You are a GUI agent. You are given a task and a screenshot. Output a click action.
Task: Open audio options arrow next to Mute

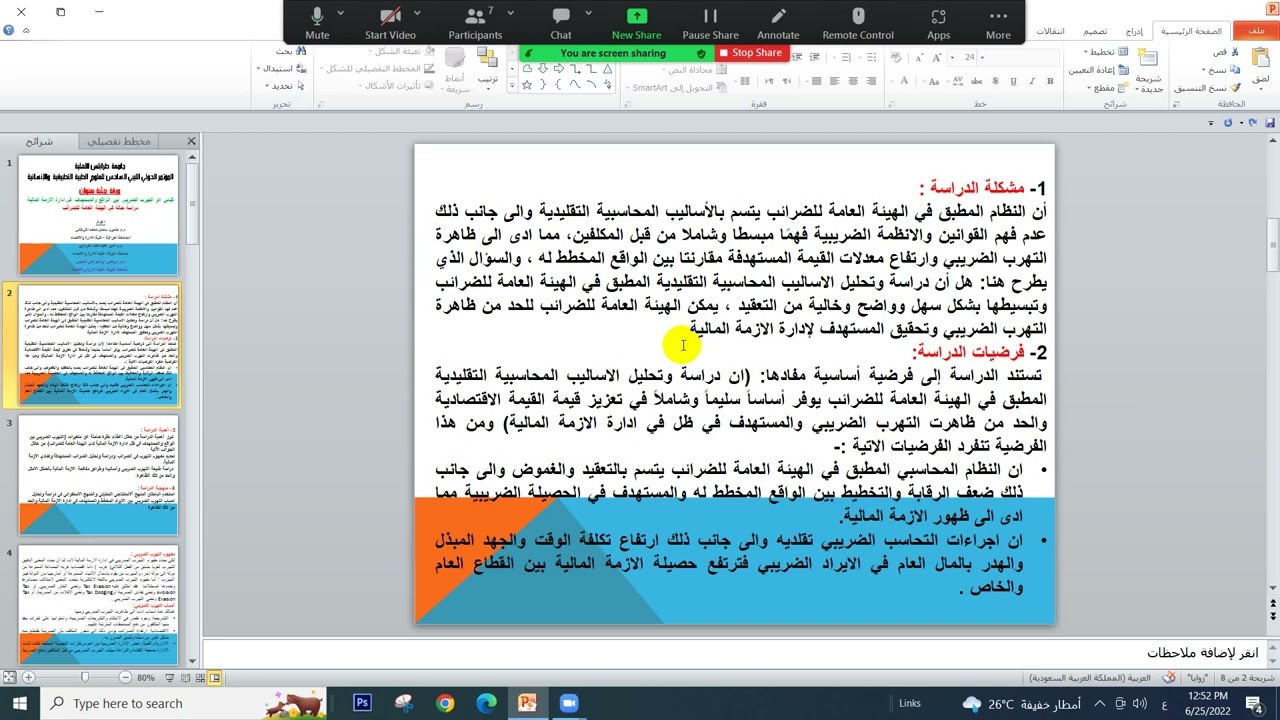(x=341, y=14)
